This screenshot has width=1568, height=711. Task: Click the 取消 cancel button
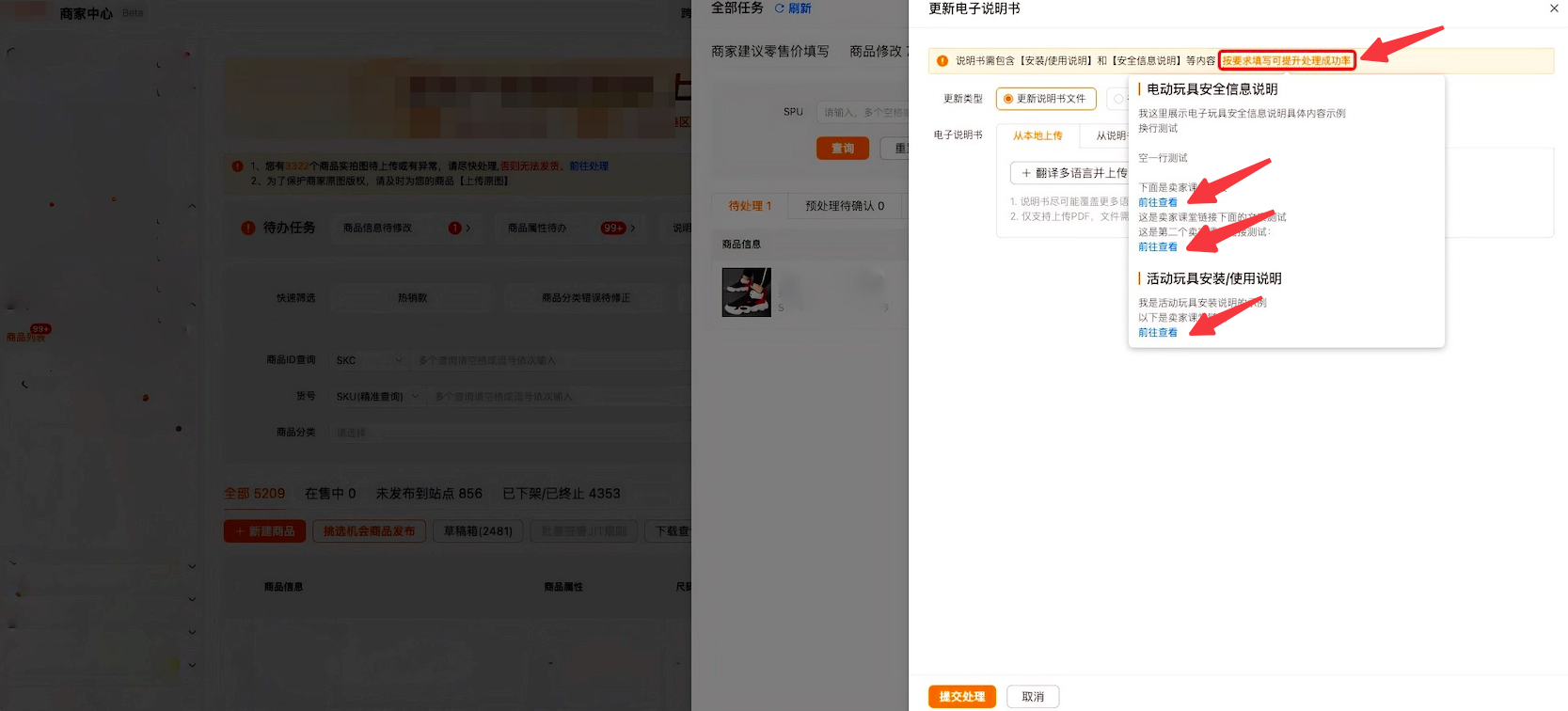click(1033, 697)
